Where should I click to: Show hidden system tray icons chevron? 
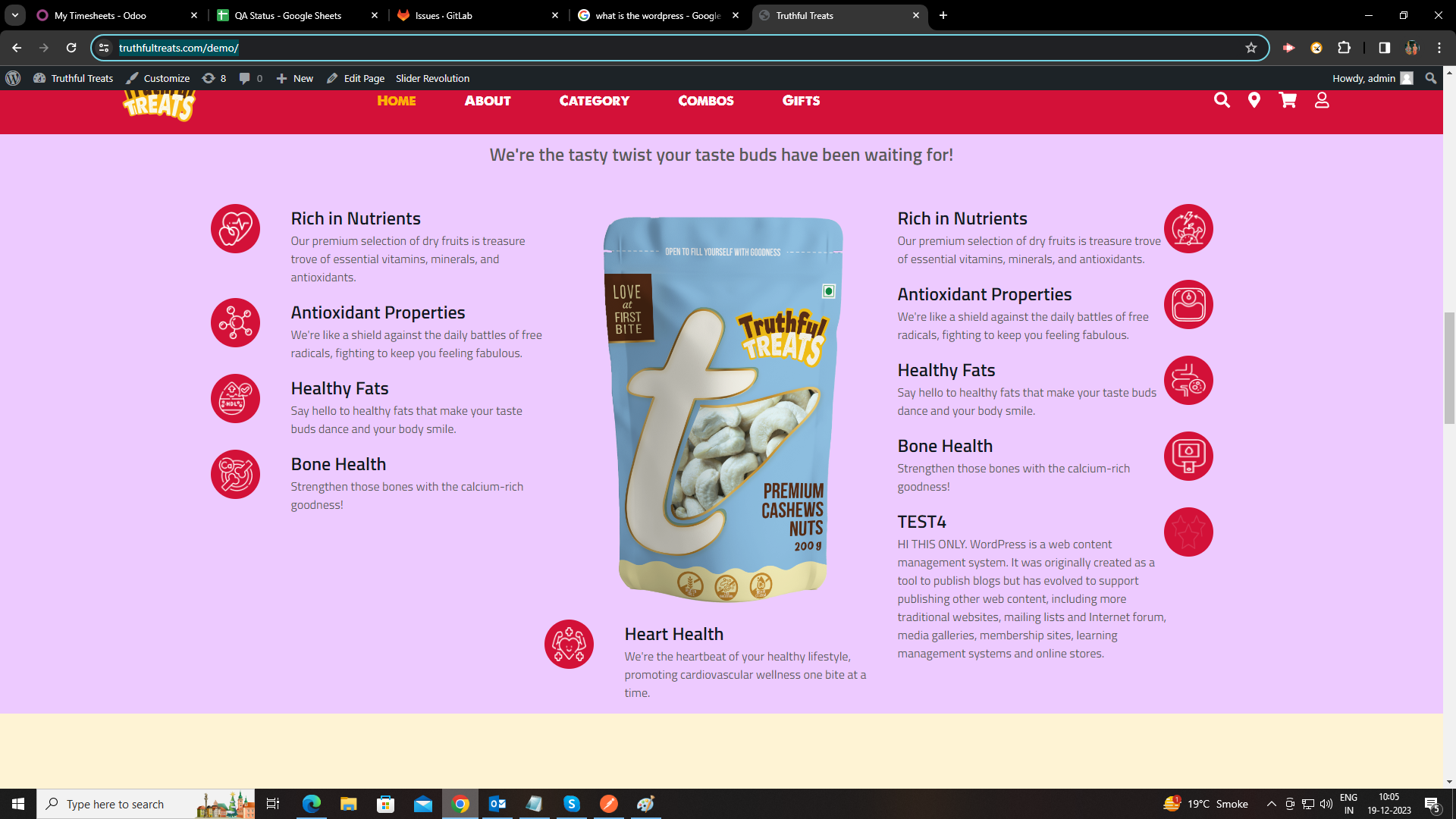(1271, 804)
